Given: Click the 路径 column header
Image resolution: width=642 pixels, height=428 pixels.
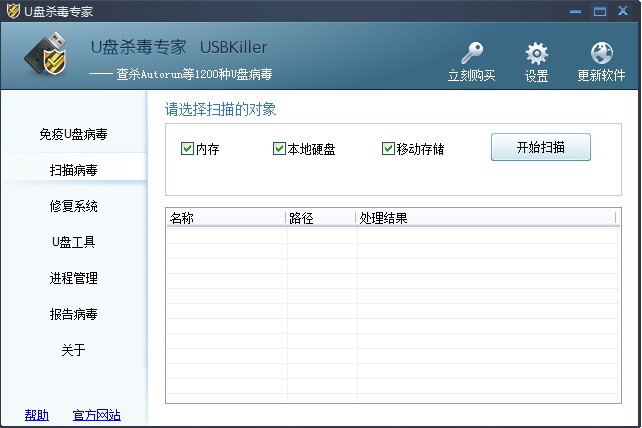Looking at the screenshot, I should 321,218.
